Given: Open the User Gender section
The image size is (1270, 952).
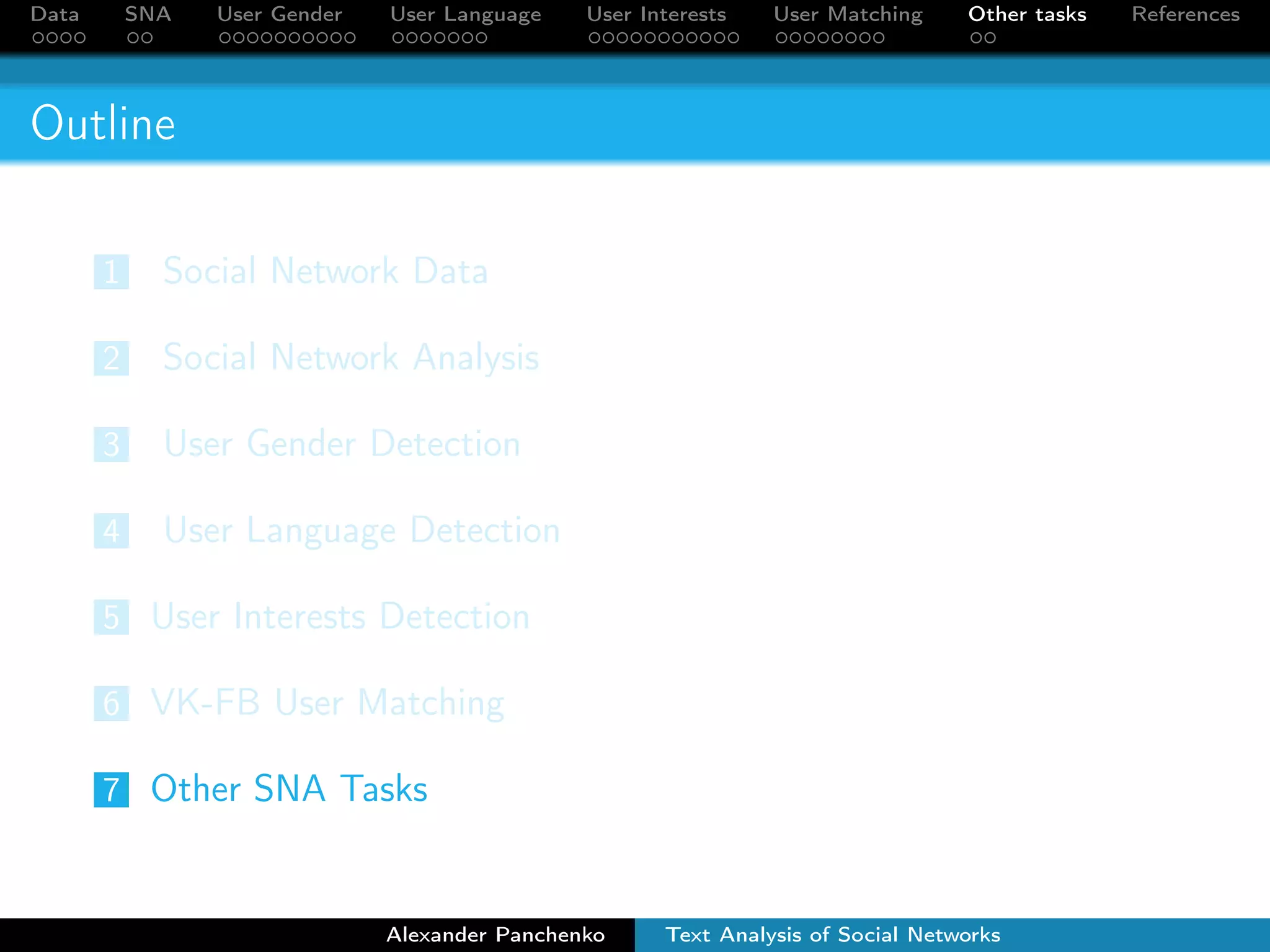Looking at the screenshot, I should pyautogui.click(x=279, y=14).
